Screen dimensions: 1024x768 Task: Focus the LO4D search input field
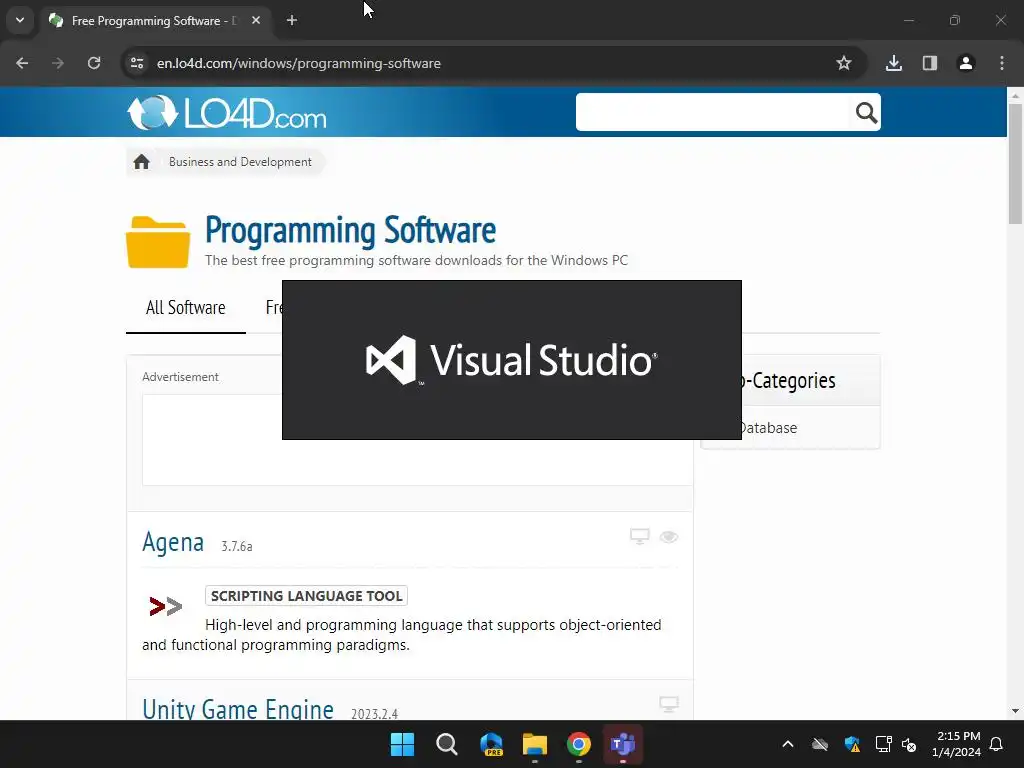tap(713, 112)
